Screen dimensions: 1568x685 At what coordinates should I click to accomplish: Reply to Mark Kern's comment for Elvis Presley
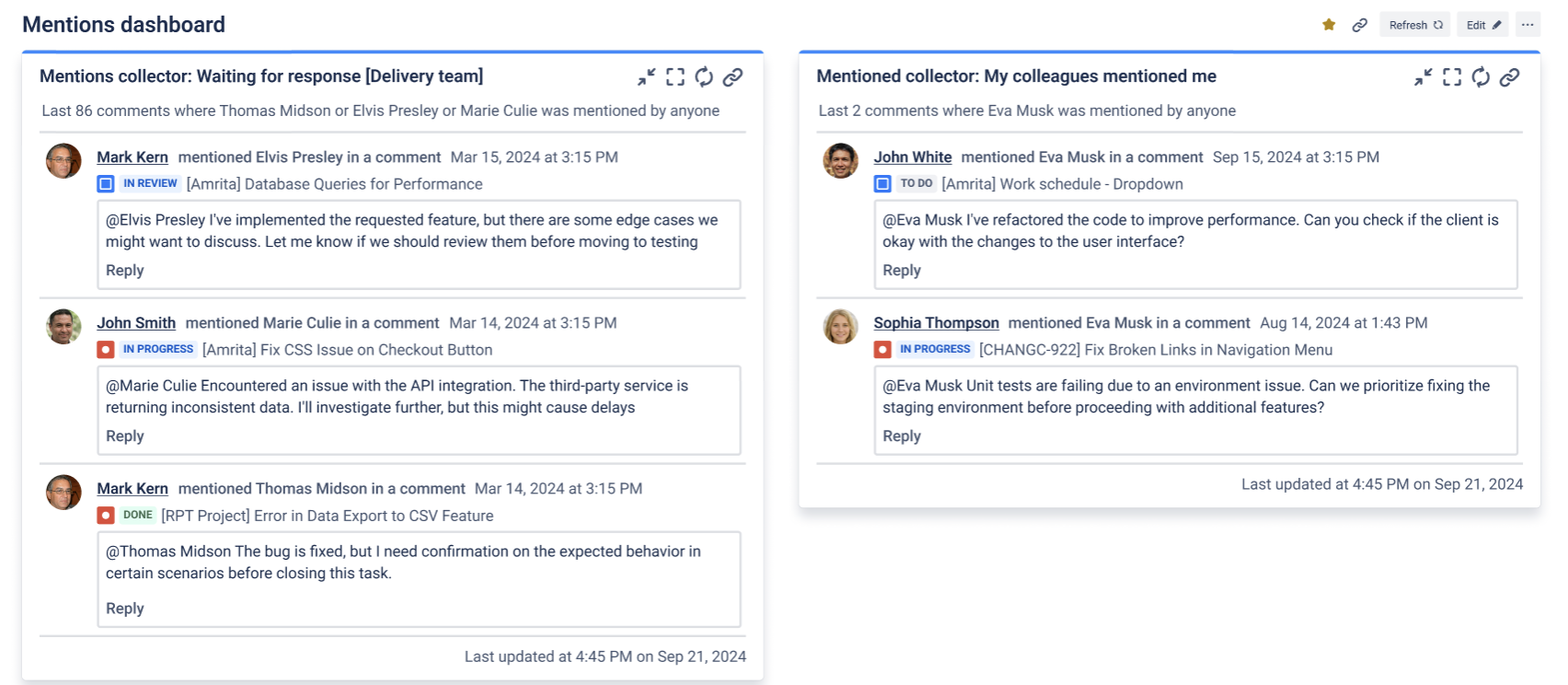click(125, 271)
